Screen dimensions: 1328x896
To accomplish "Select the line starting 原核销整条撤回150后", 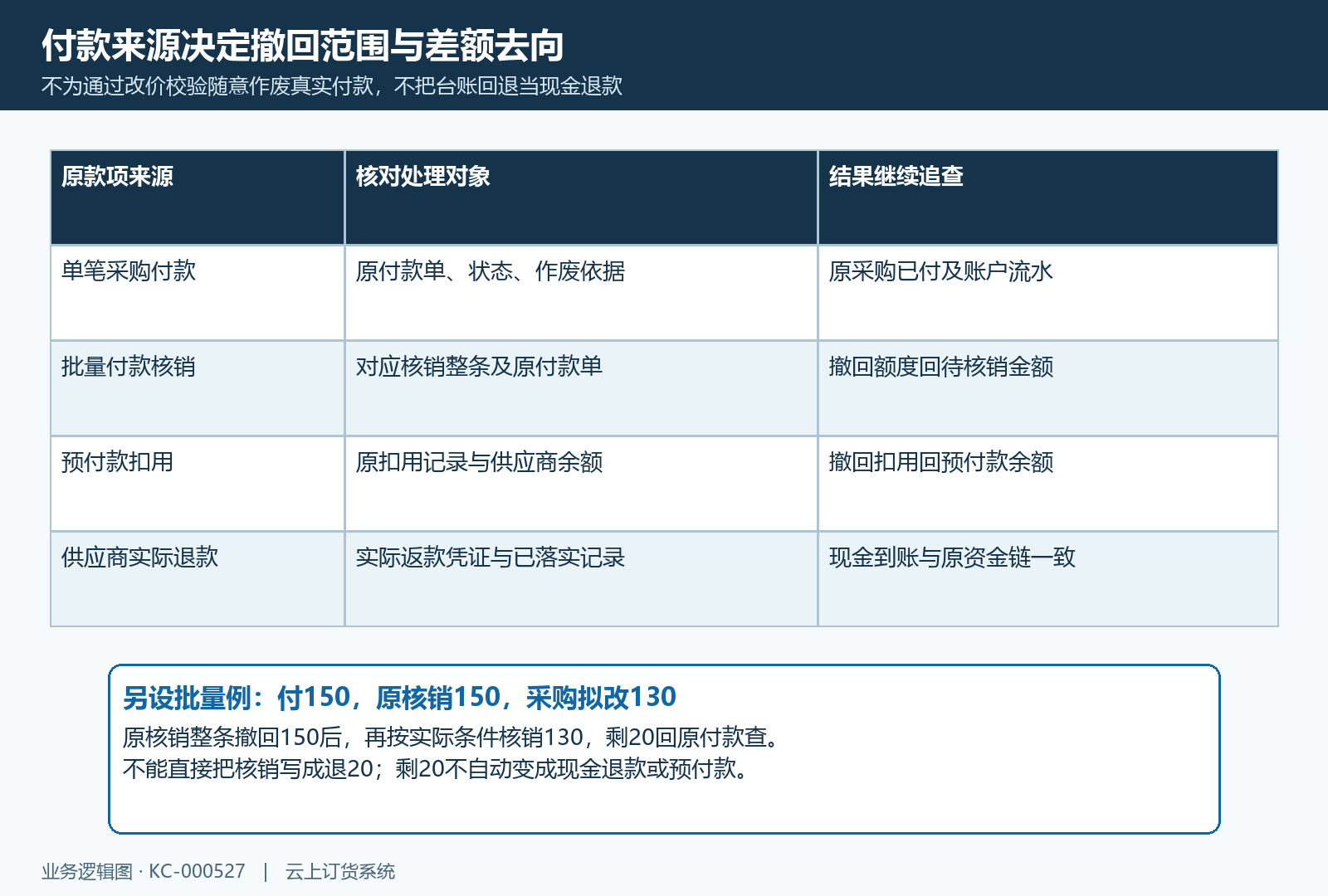I will (452, 737).
